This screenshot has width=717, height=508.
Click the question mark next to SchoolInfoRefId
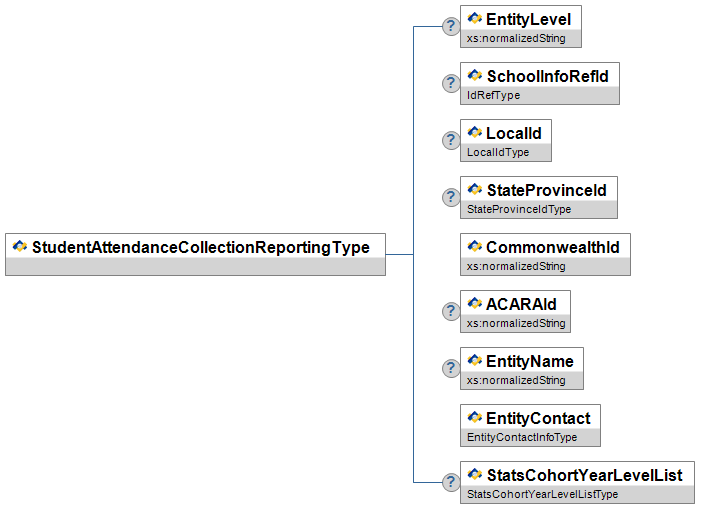click(x=451, y=83)
